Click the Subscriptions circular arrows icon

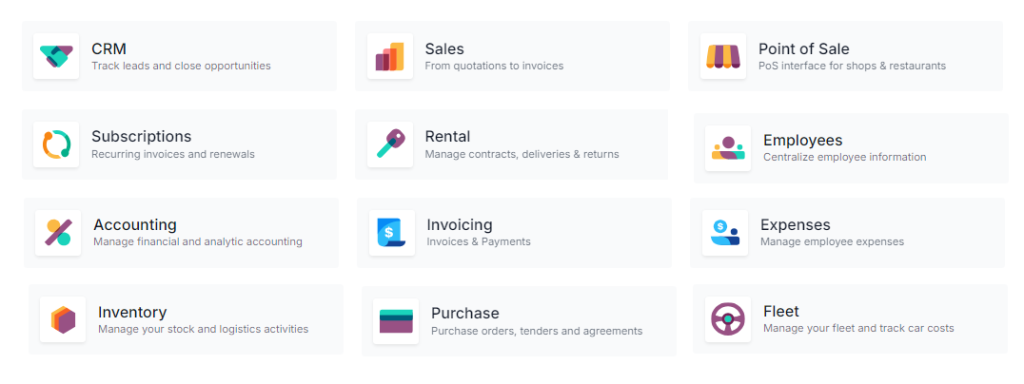pyautogui.click(x=56, y=144)
